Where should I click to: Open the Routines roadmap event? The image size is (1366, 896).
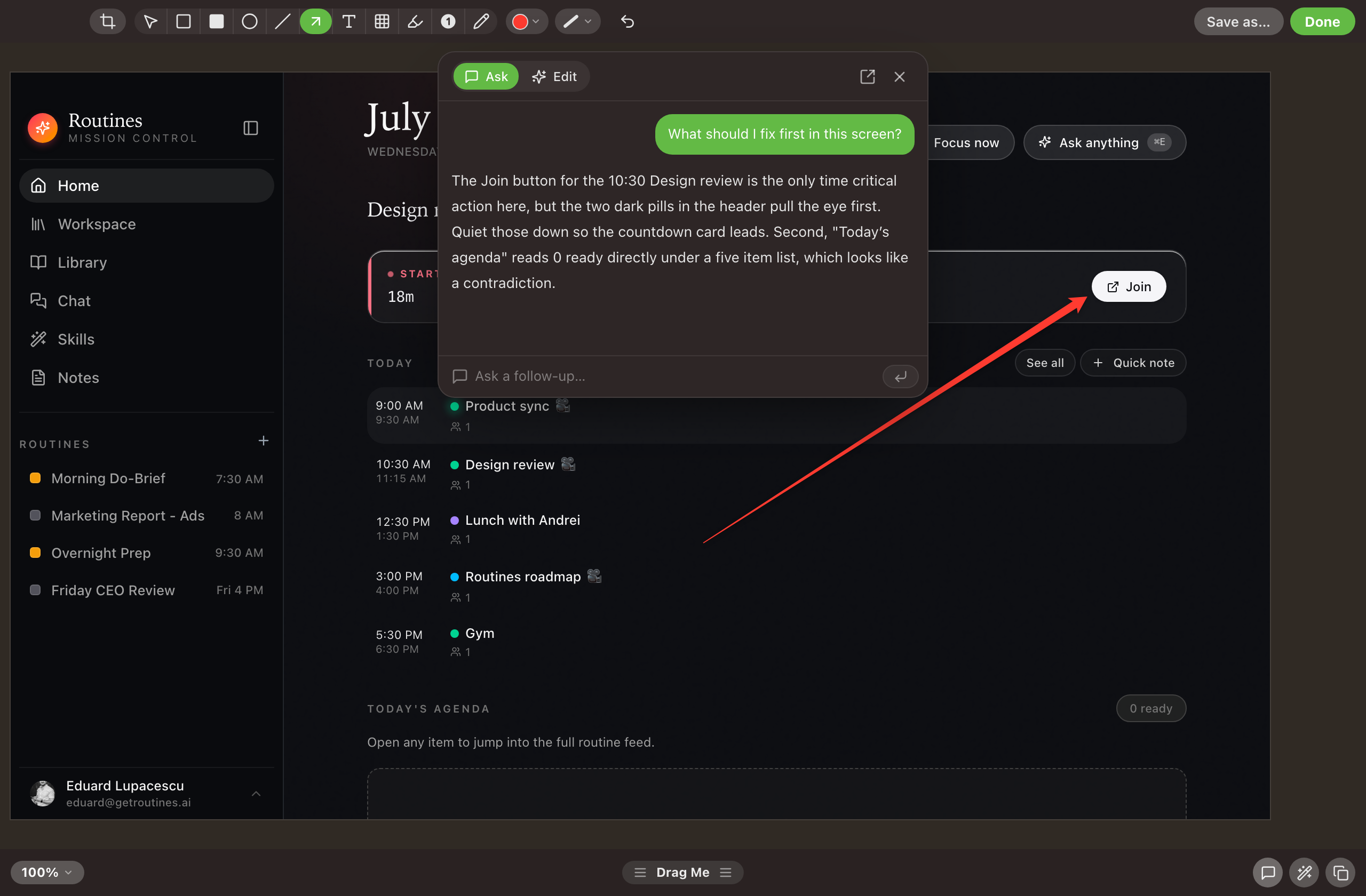coord(776,586)
